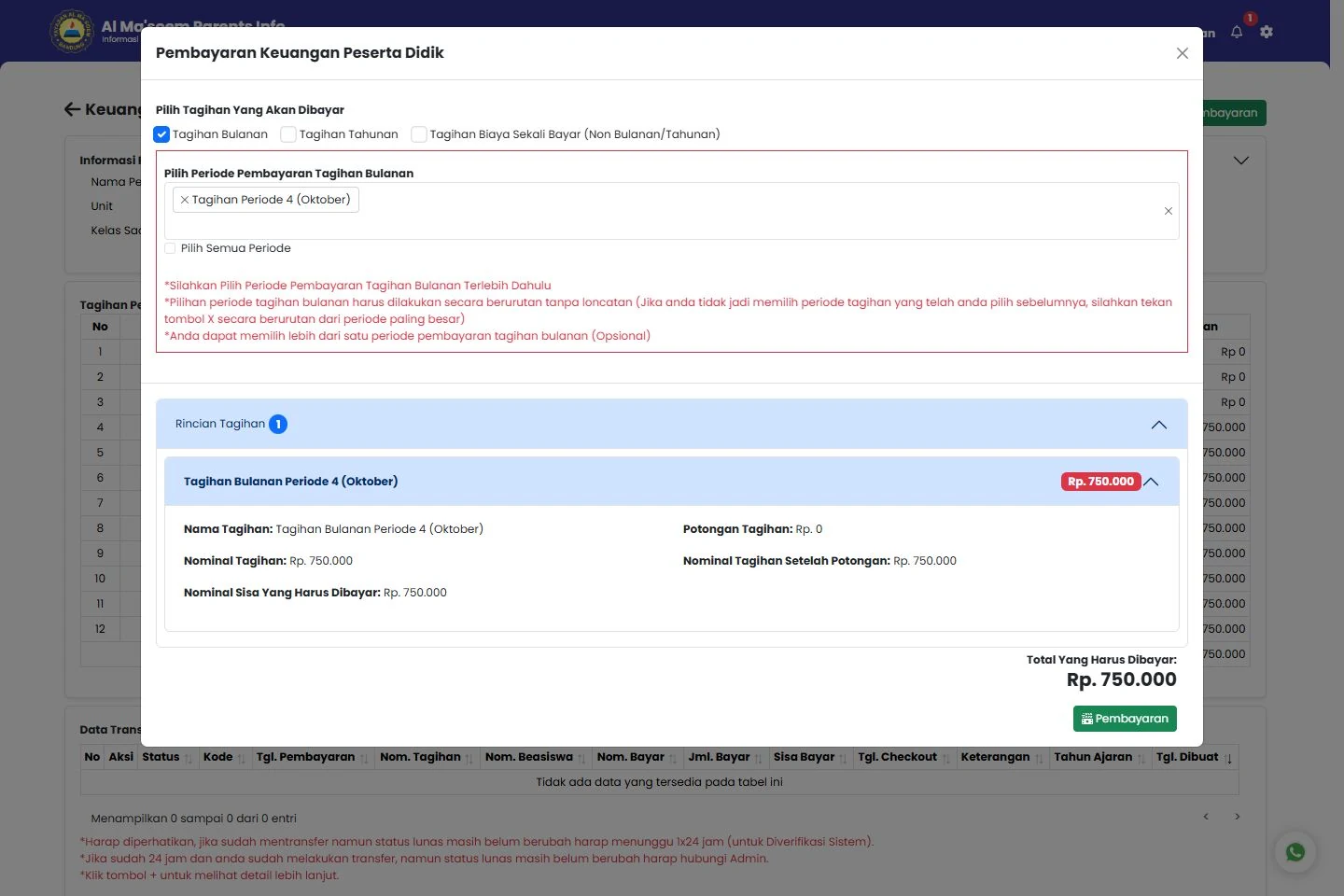Open the period selection multi-select field
1344x896 pixels.
tap(672, 211)
